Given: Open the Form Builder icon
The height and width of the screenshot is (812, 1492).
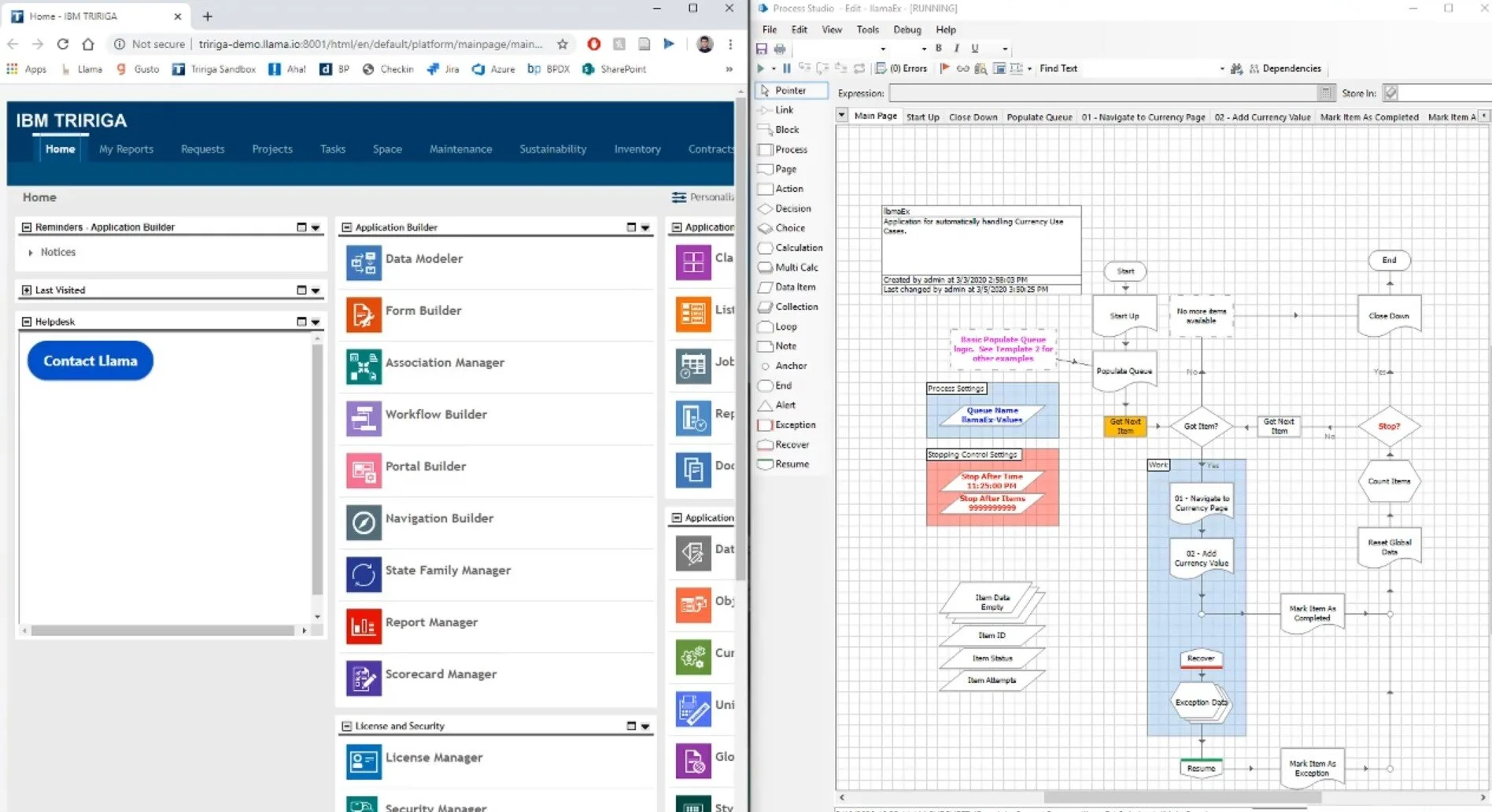Looking at the screenshot, I should click(364, 314).
